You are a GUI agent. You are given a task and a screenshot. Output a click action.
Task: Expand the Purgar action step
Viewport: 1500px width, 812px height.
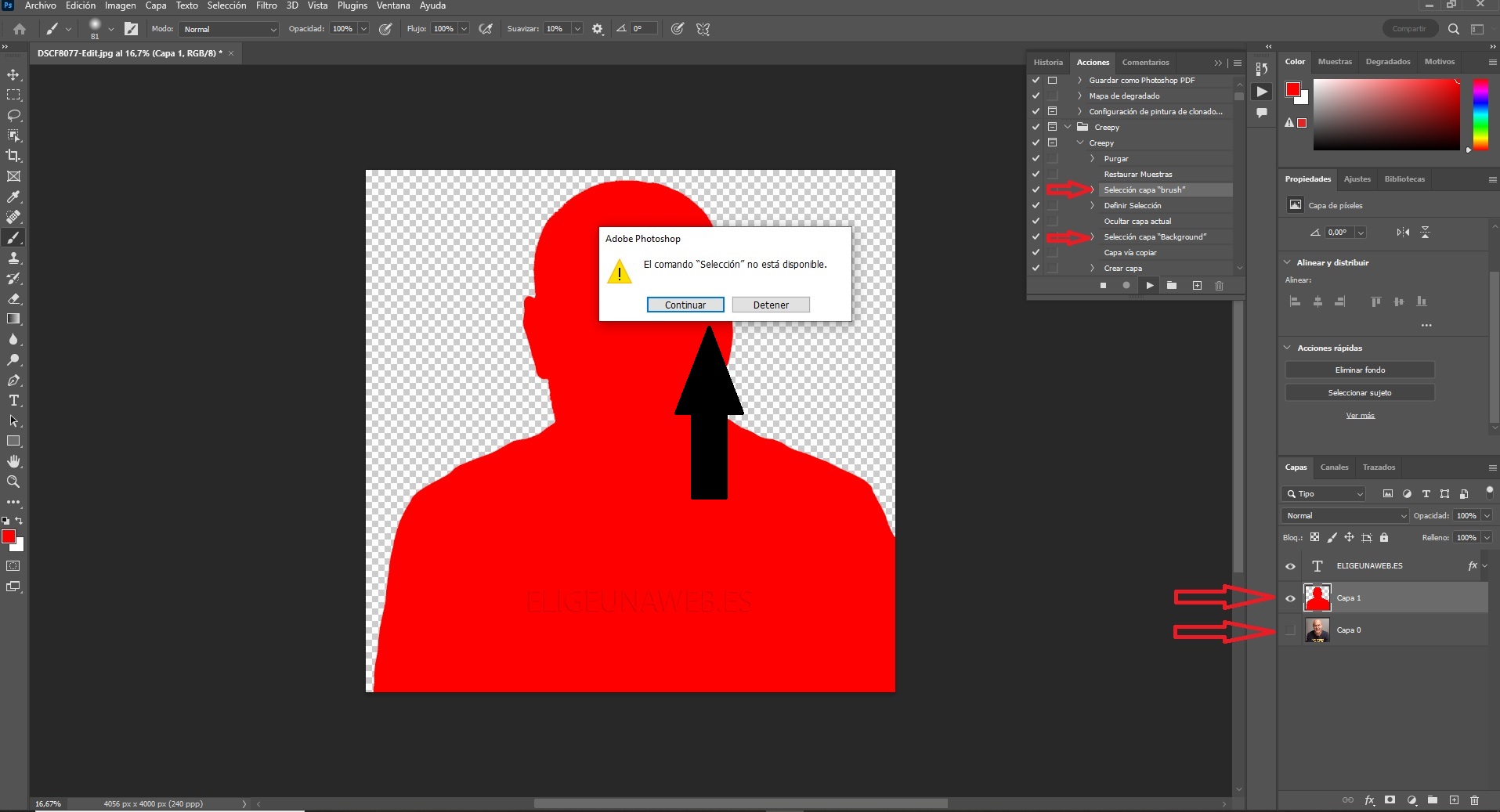click(x=1092, y=159)
